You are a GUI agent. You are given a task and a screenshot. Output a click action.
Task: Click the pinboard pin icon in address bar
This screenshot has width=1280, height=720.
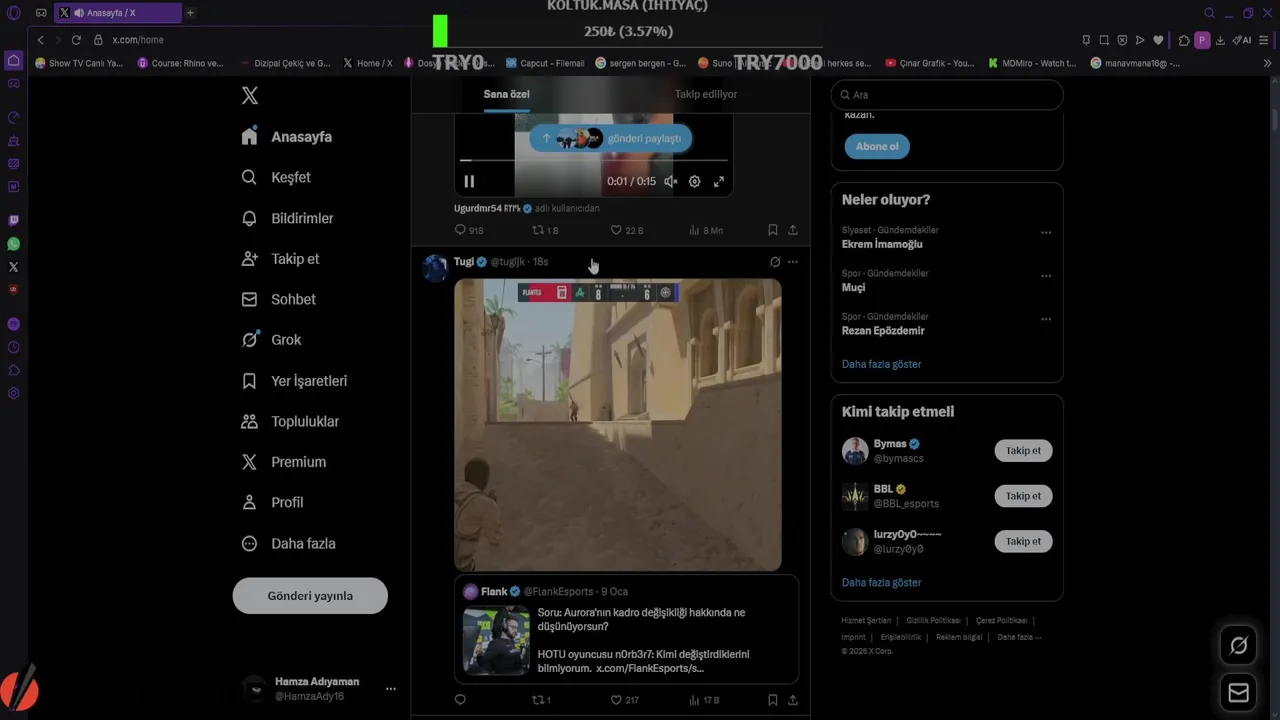[x=1086, y=40]
